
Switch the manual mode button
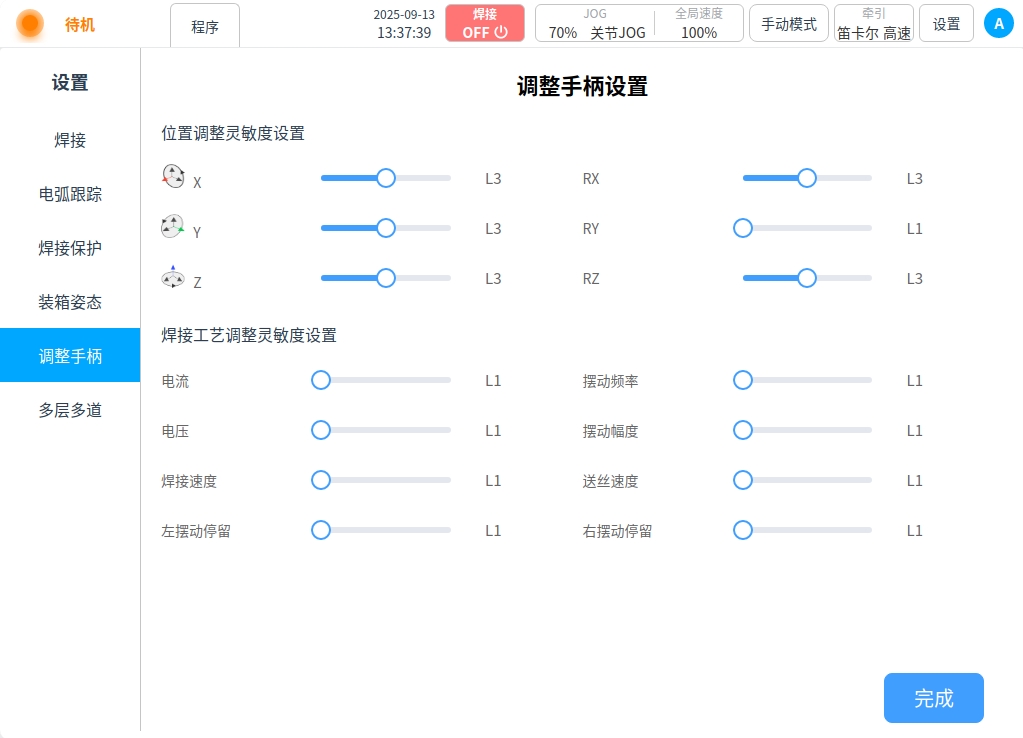[x=788, y=24]
